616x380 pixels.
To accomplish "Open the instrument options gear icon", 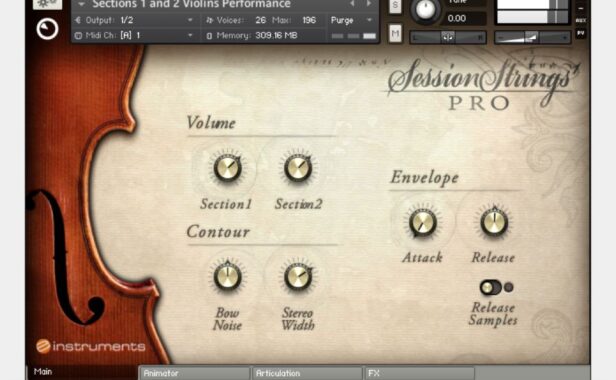I will (x=47, y=4).
